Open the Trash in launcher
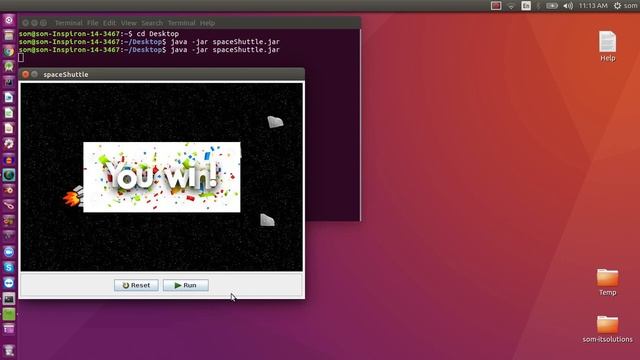Image resolution: width=640 pixels, height=360 pixels. [9, 350]
